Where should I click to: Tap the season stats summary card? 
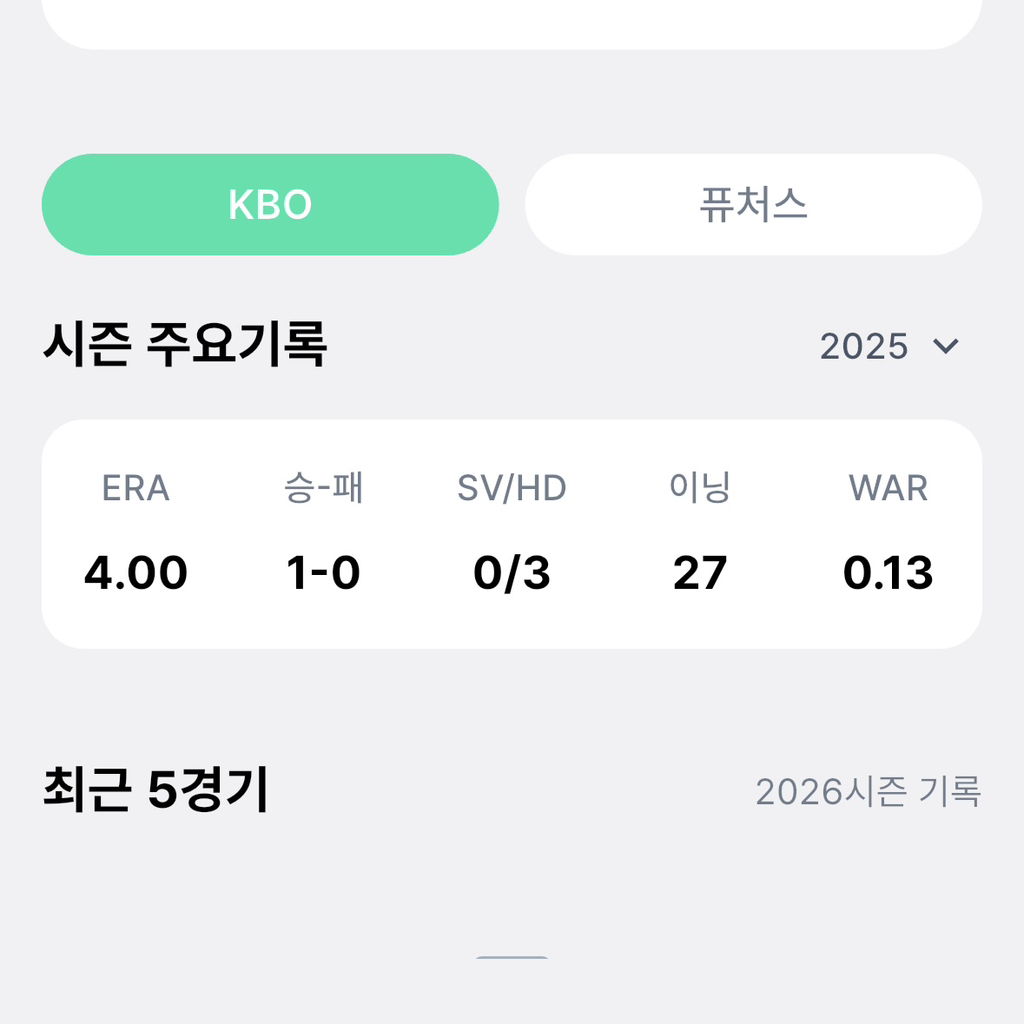(x=512, y=534)
